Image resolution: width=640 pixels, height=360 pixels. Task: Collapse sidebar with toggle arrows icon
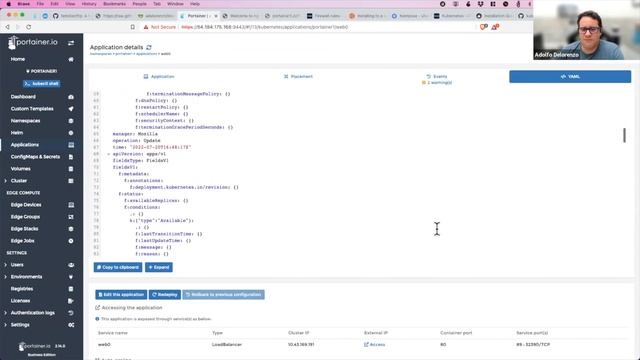tap(71, 43)
